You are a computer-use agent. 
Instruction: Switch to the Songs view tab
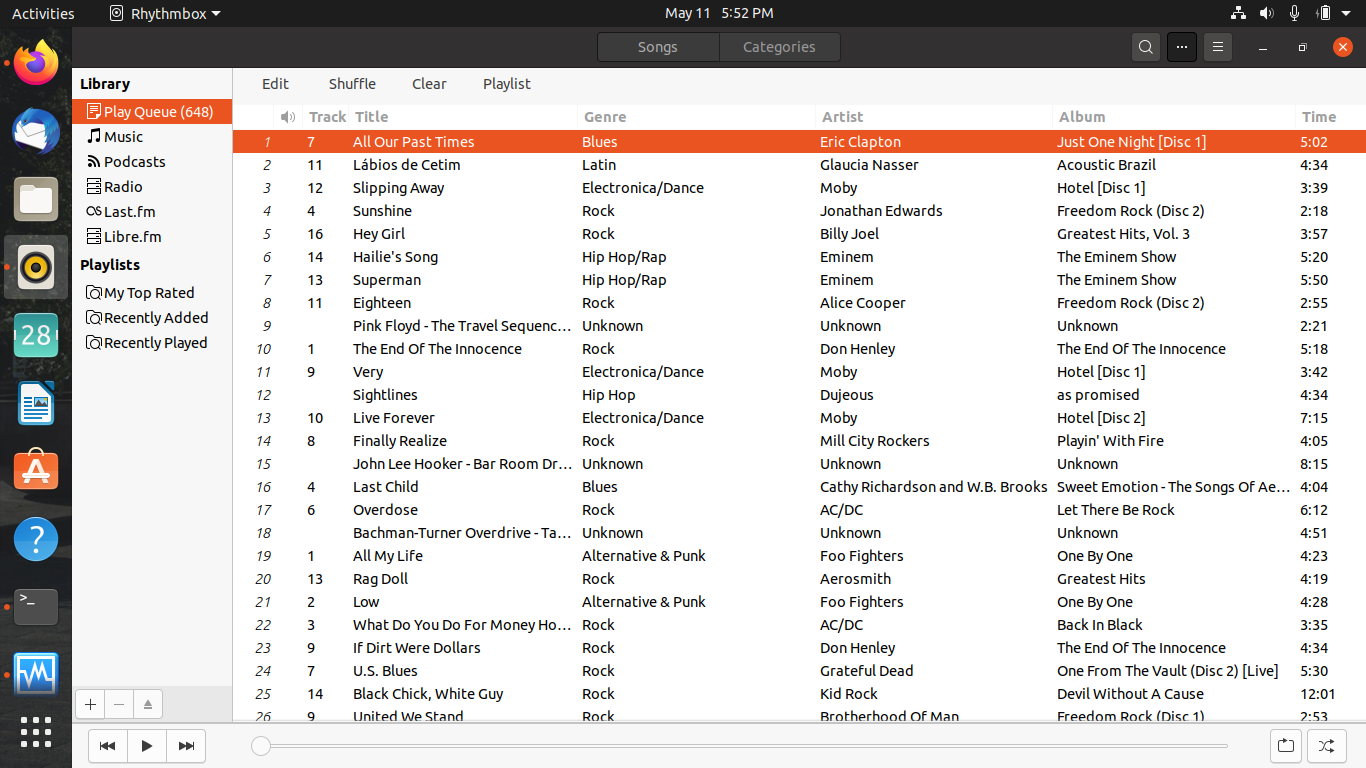click(x=658, y=47)
